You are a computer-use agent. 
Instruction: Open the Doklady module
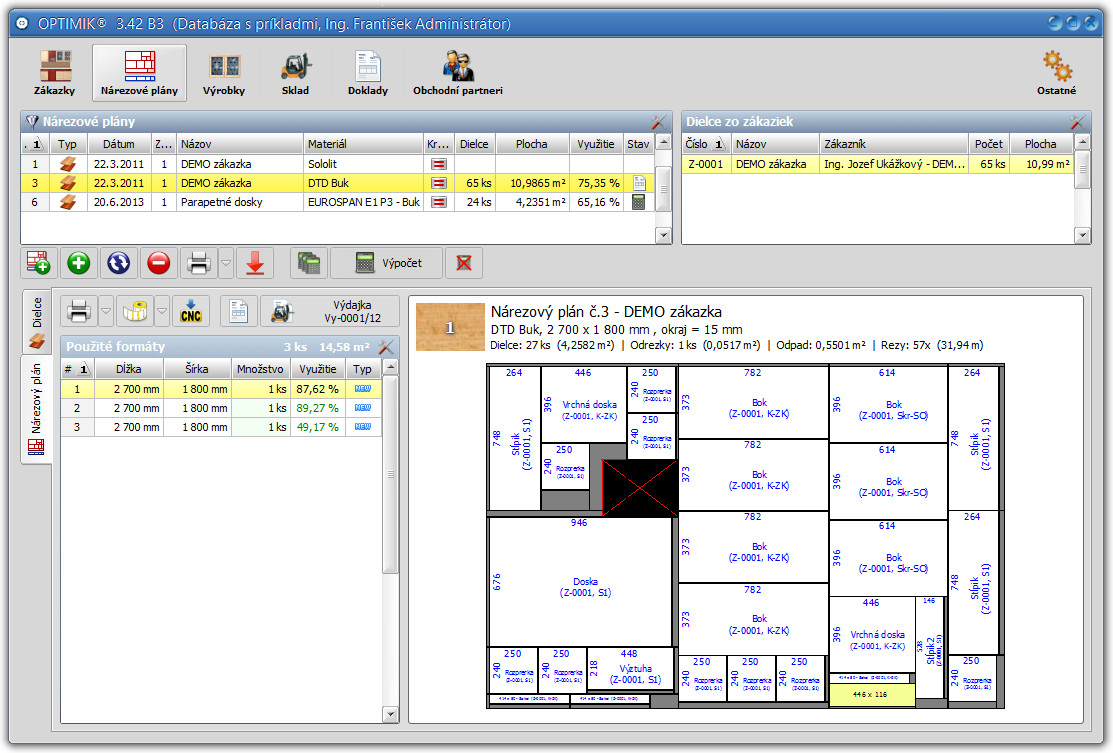pyautogui.click(x=368, y=73)
